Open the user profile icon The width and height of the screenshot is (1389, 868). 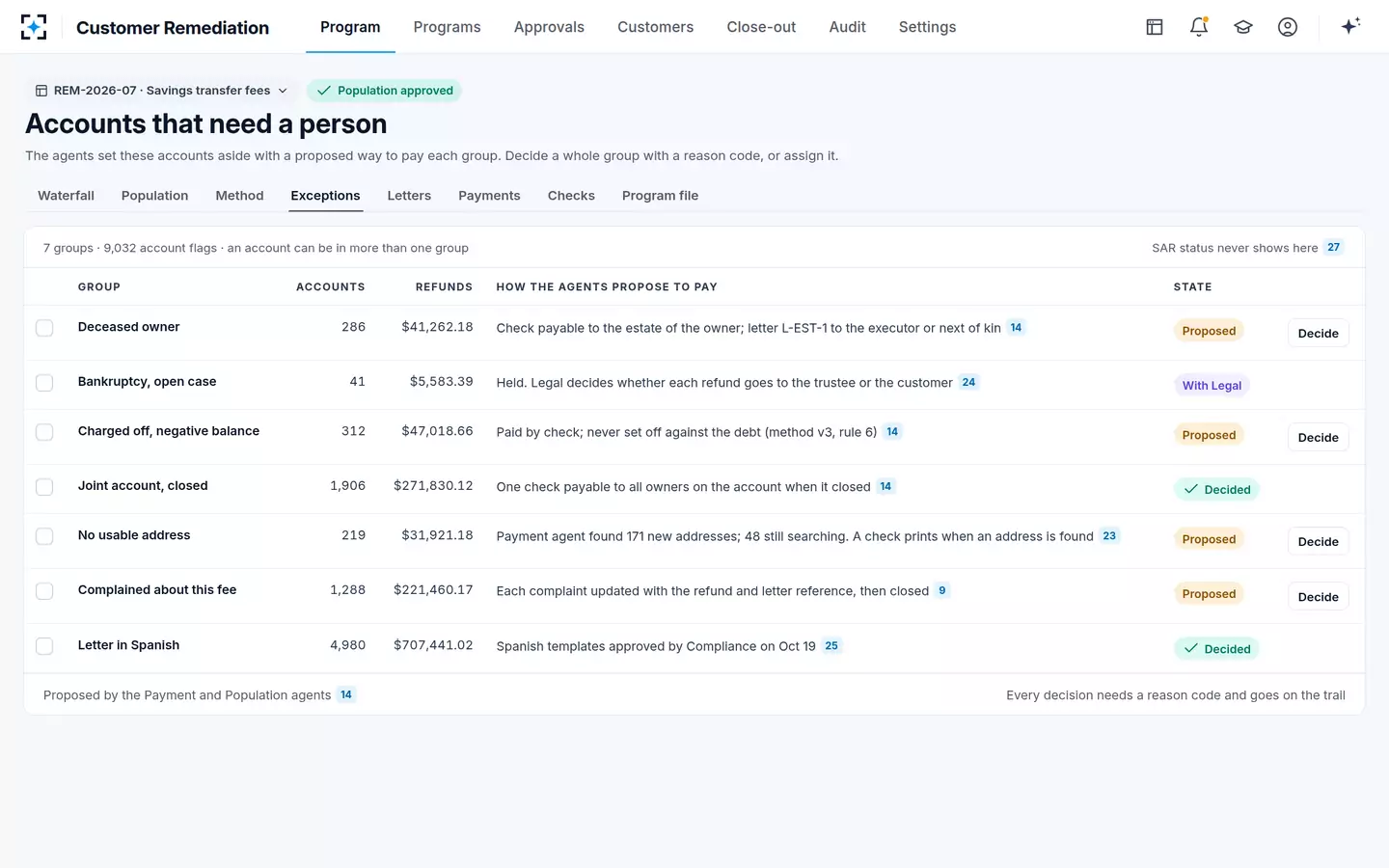[x=1288, y=27]
